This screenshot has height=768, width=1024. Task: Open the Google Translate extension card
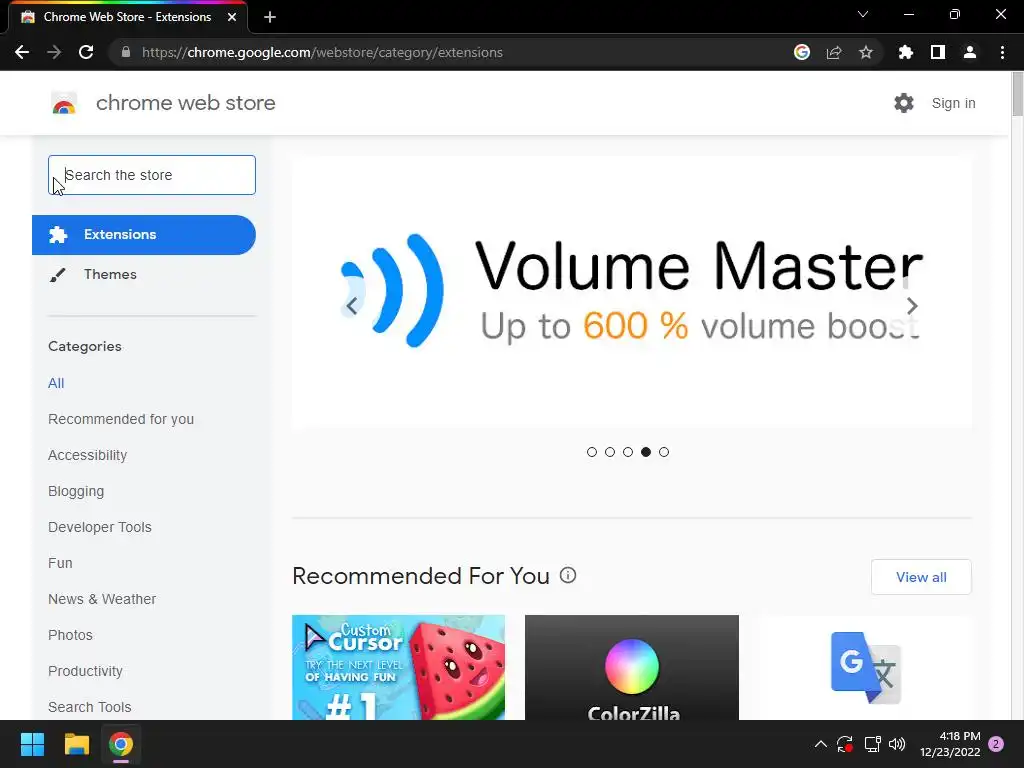tap(865, 667)
